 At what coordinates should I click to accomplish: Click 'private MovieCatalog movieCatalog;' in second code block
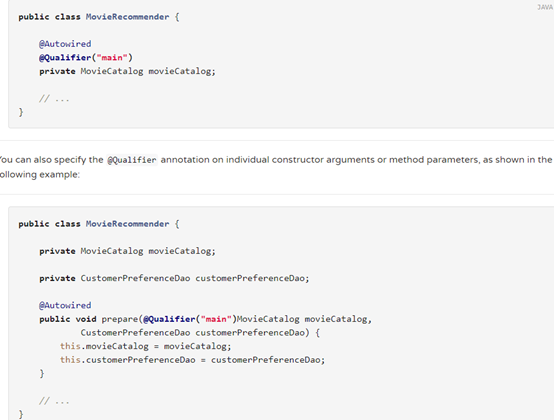click(127, 251)
